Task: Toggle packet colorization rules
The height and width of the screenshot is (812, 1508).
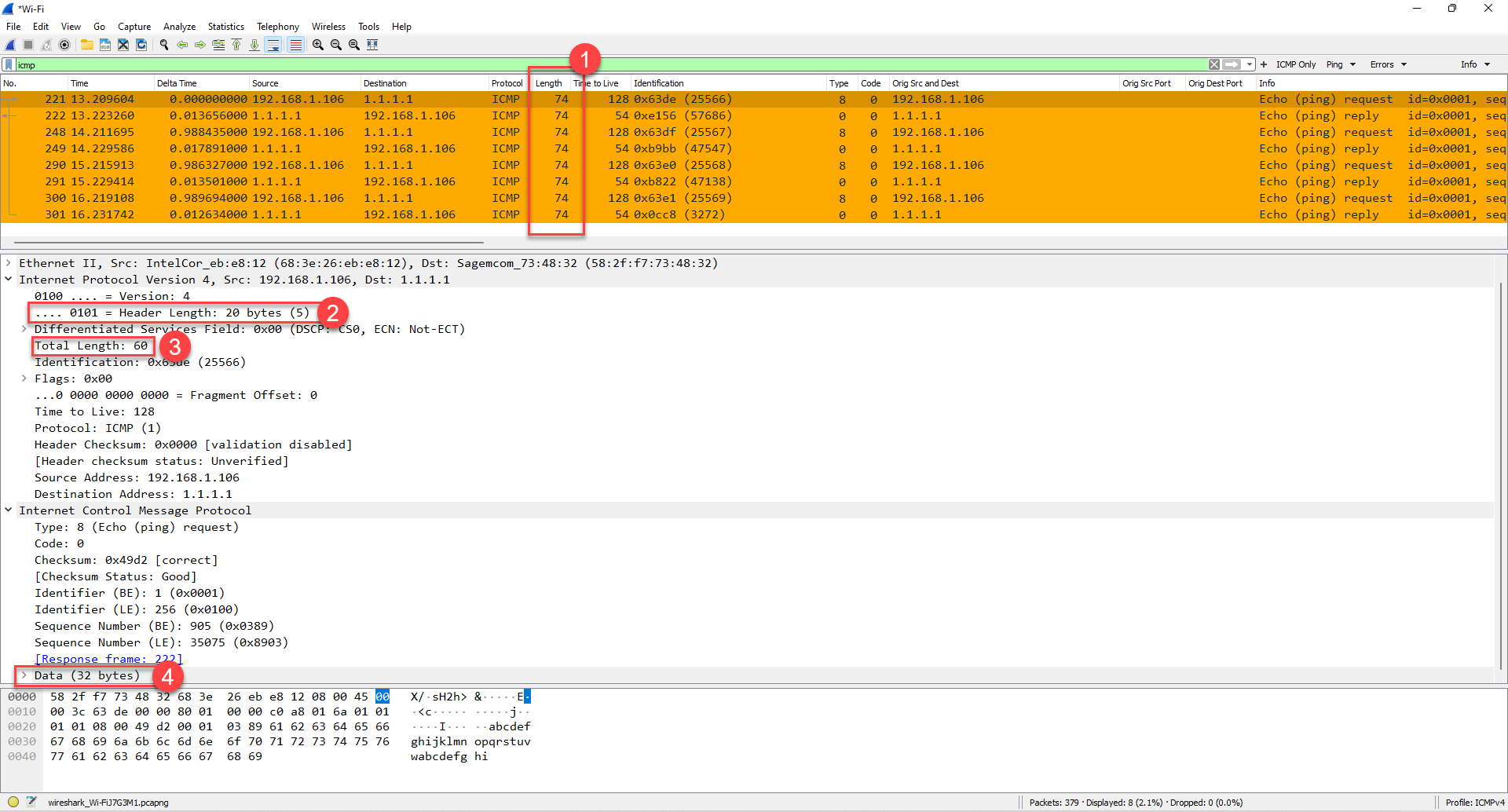Action: coord(295,45)
